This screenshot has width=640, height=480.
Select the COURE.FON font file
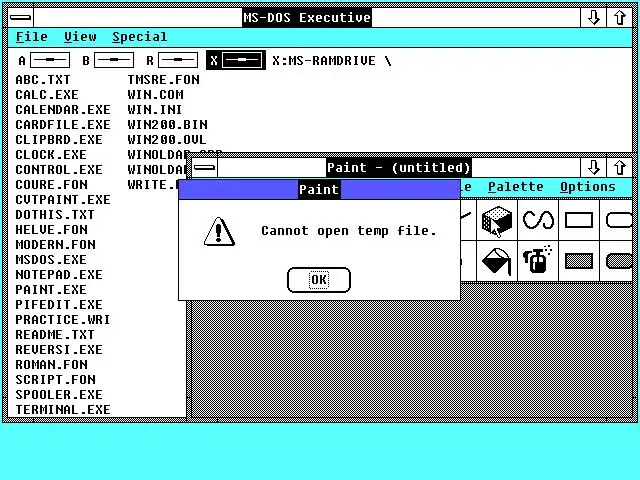pos(51,184)
